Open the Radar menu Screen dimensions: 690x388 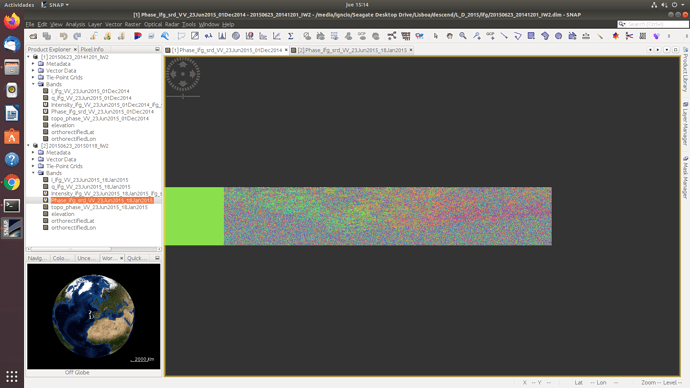click(x=172, y=24)
